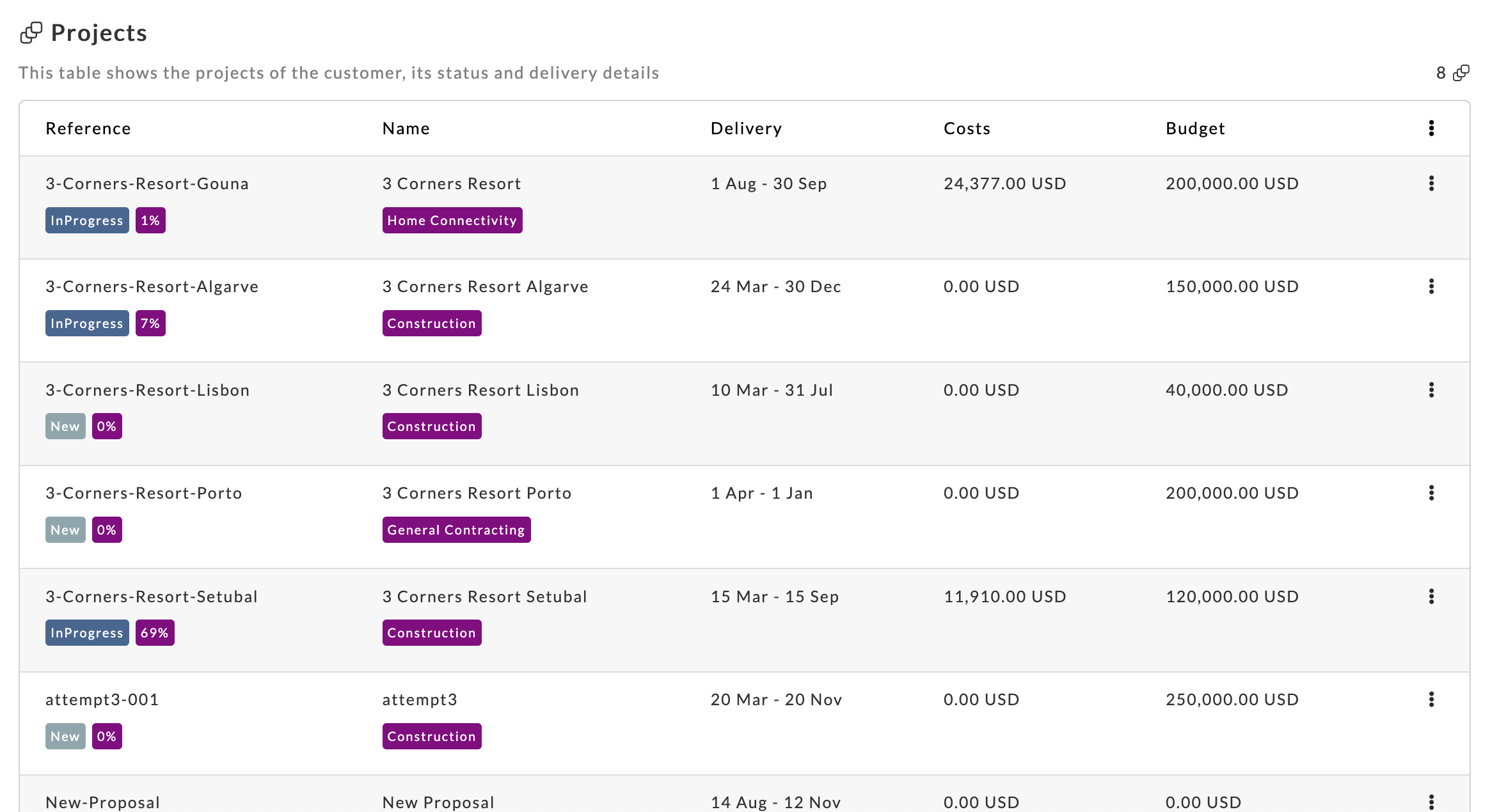Open actions menu for New-Proposal row
Screen dimensions: 1490x812
tap(1431, 802)
